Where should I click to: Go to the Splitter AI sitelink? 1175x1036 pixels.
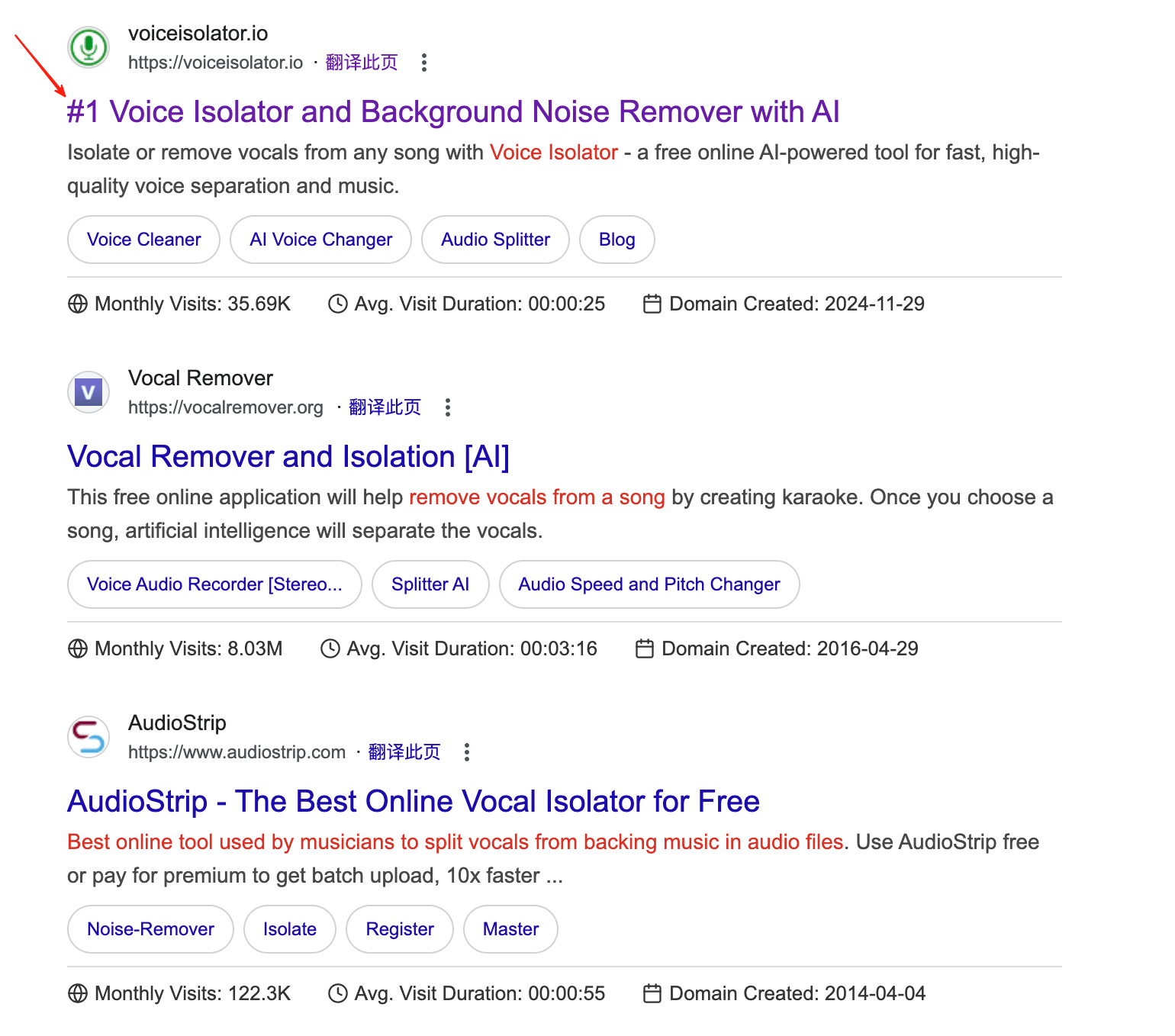(430, 584)
